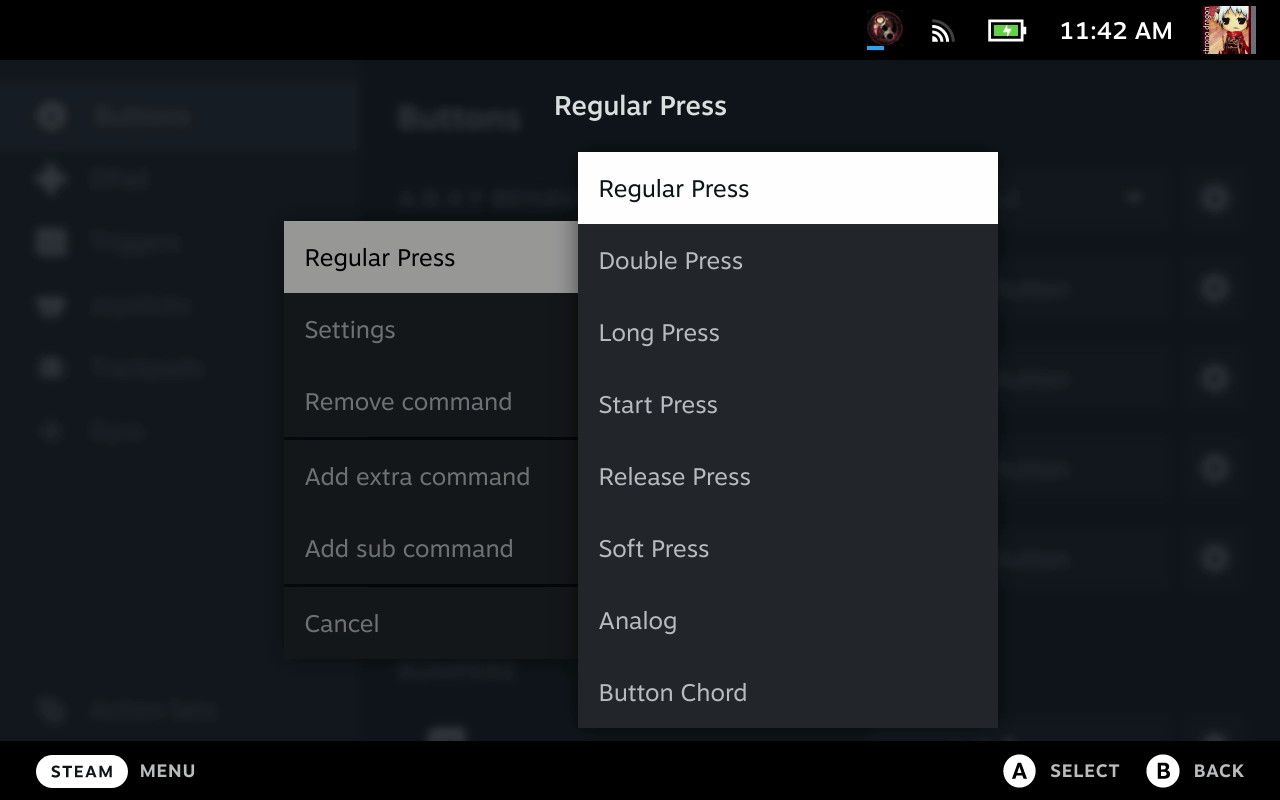Image resolution: width=1280 pixels, height=800 pixels.
Task: Pick the Analog activation option
Action: (x=787, y=621)
